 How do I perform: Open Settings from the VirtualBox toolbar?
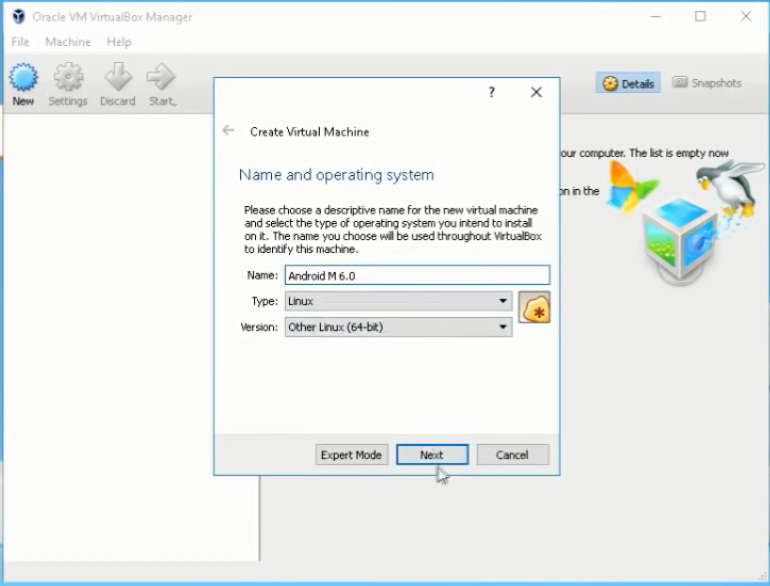[x=68, y=85]
